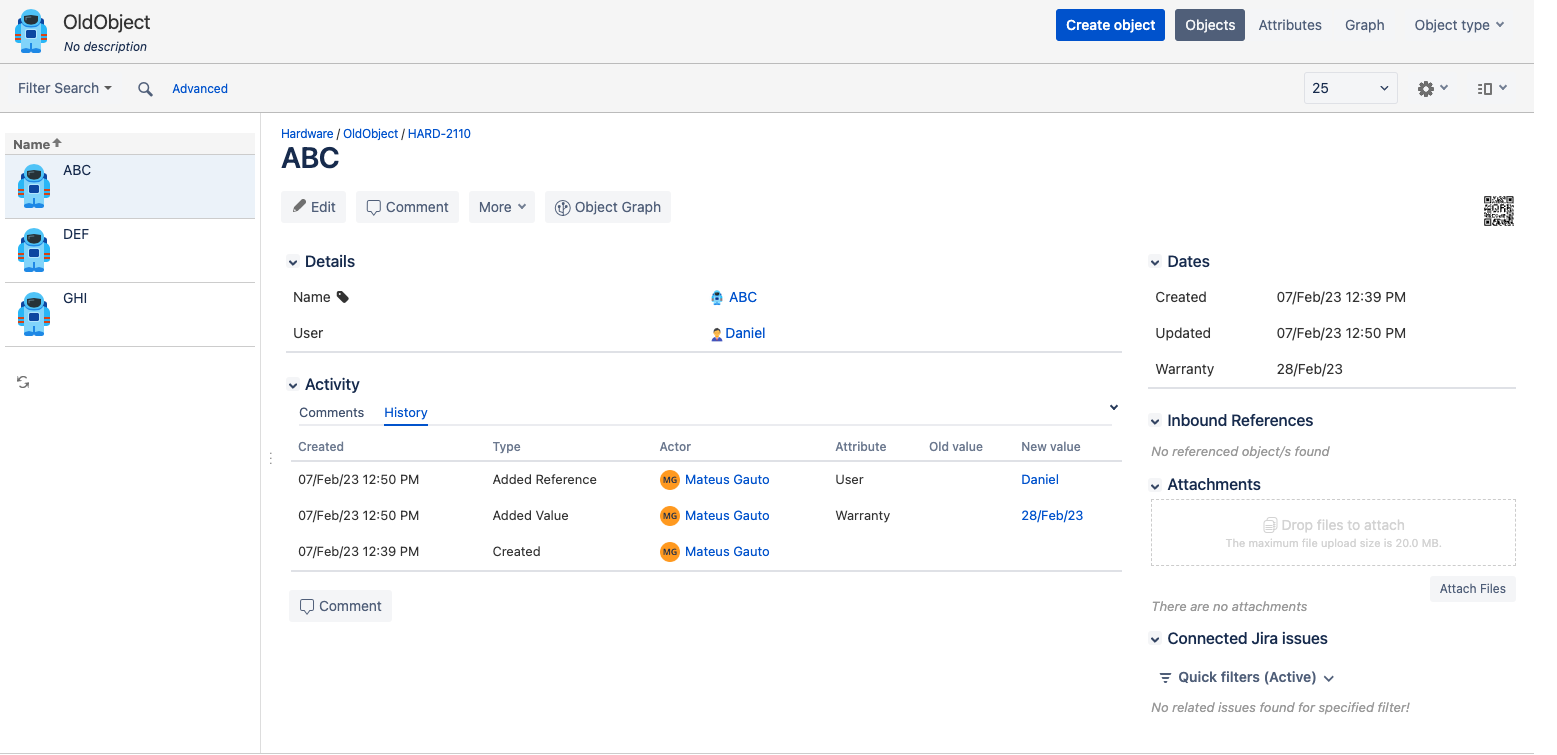Open the settings gear menu
The width and height of the screenshot is (1557, 755).
tap(1432, 89)
